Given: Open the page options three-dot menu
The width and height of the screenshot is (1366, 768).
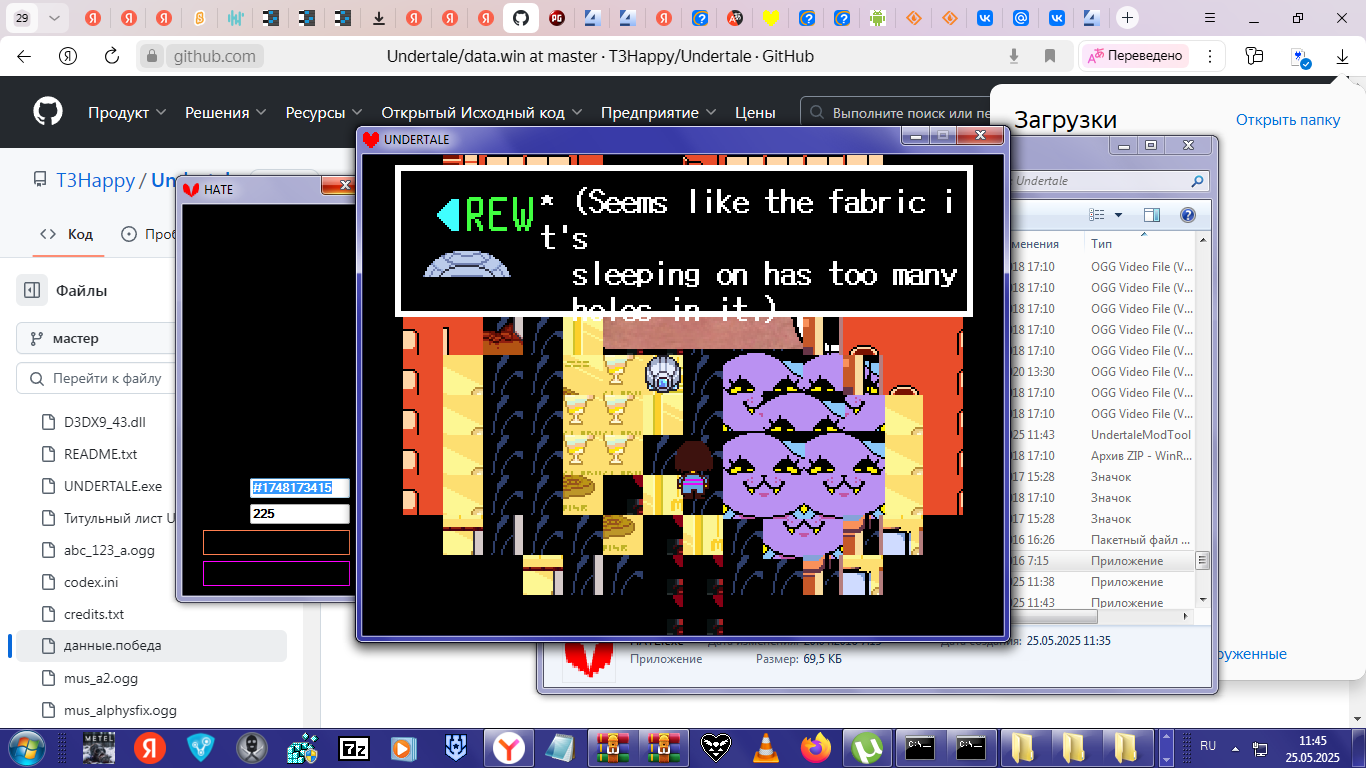Looking at the screenshot, I should click(x=1210, y=56).
